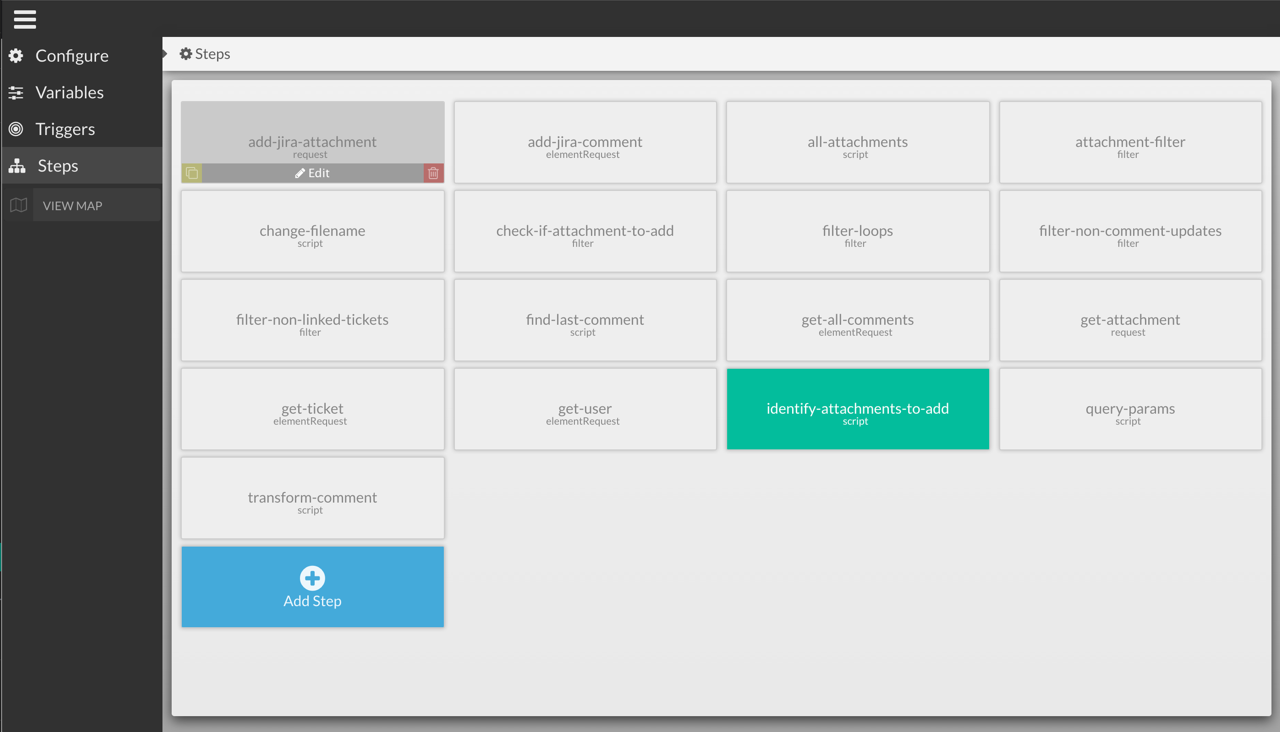
Task: Select the get-attachment request step
Action: coord(1130,320)
